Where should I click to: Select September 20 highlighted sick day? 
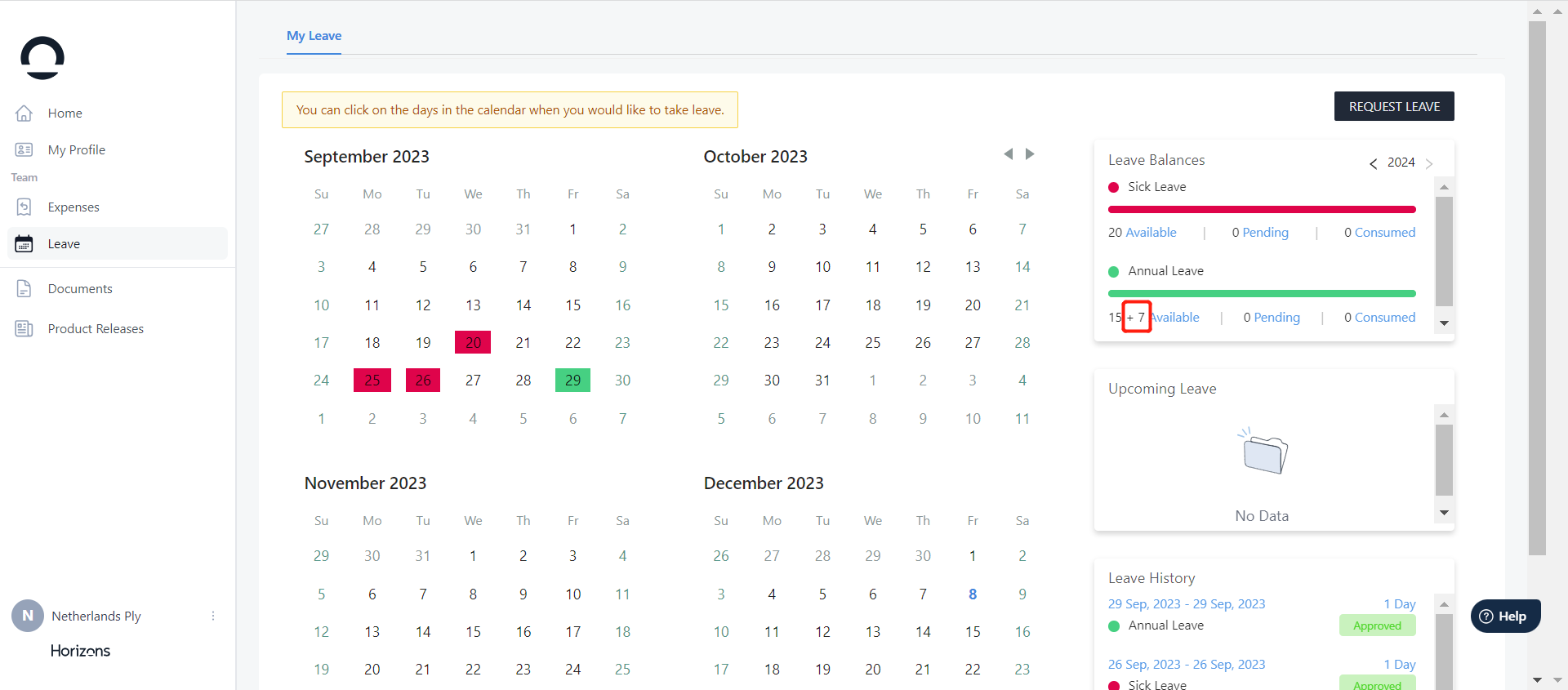(473, 342)
